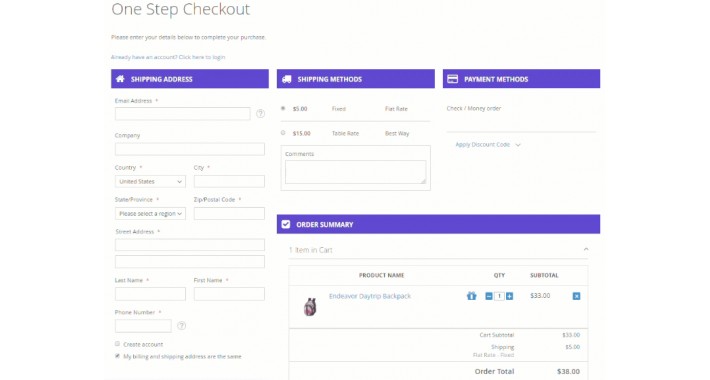
Task: Click the help icon next to Email Address
Action: tap(260, 114)
